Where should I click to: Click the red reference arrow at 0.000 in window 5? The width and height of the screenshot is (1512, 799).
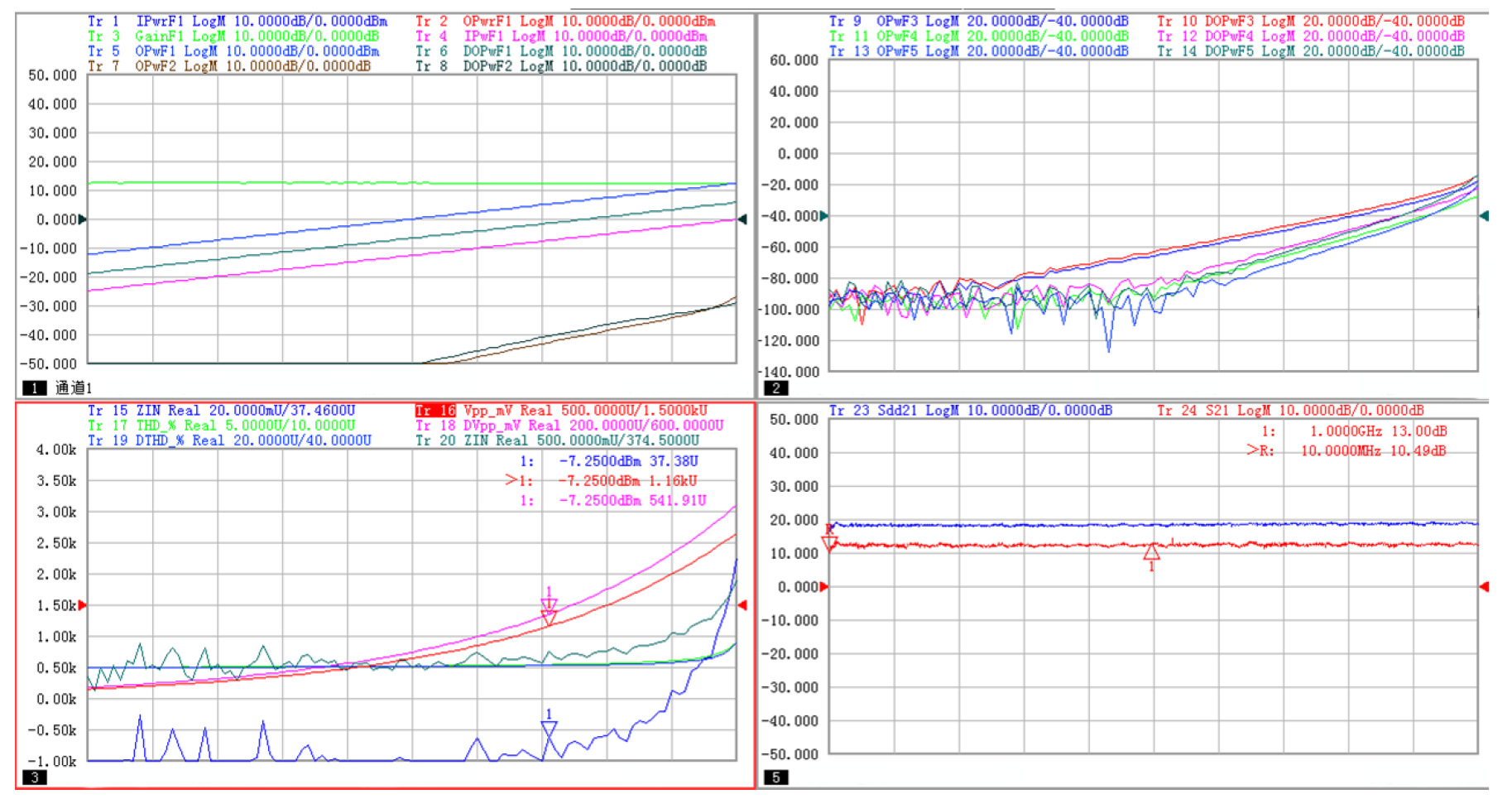pos(823,586)
